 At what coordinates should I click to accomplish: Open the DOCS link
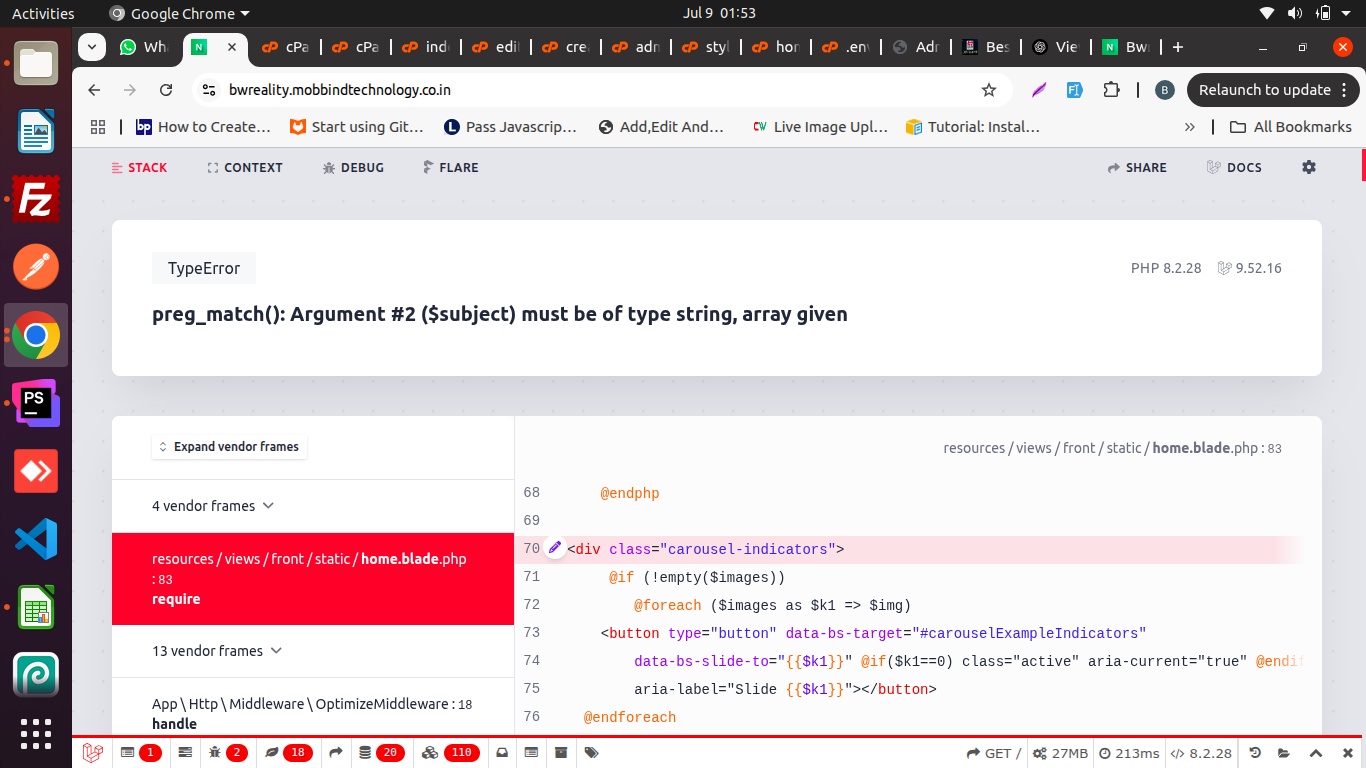1234,167
